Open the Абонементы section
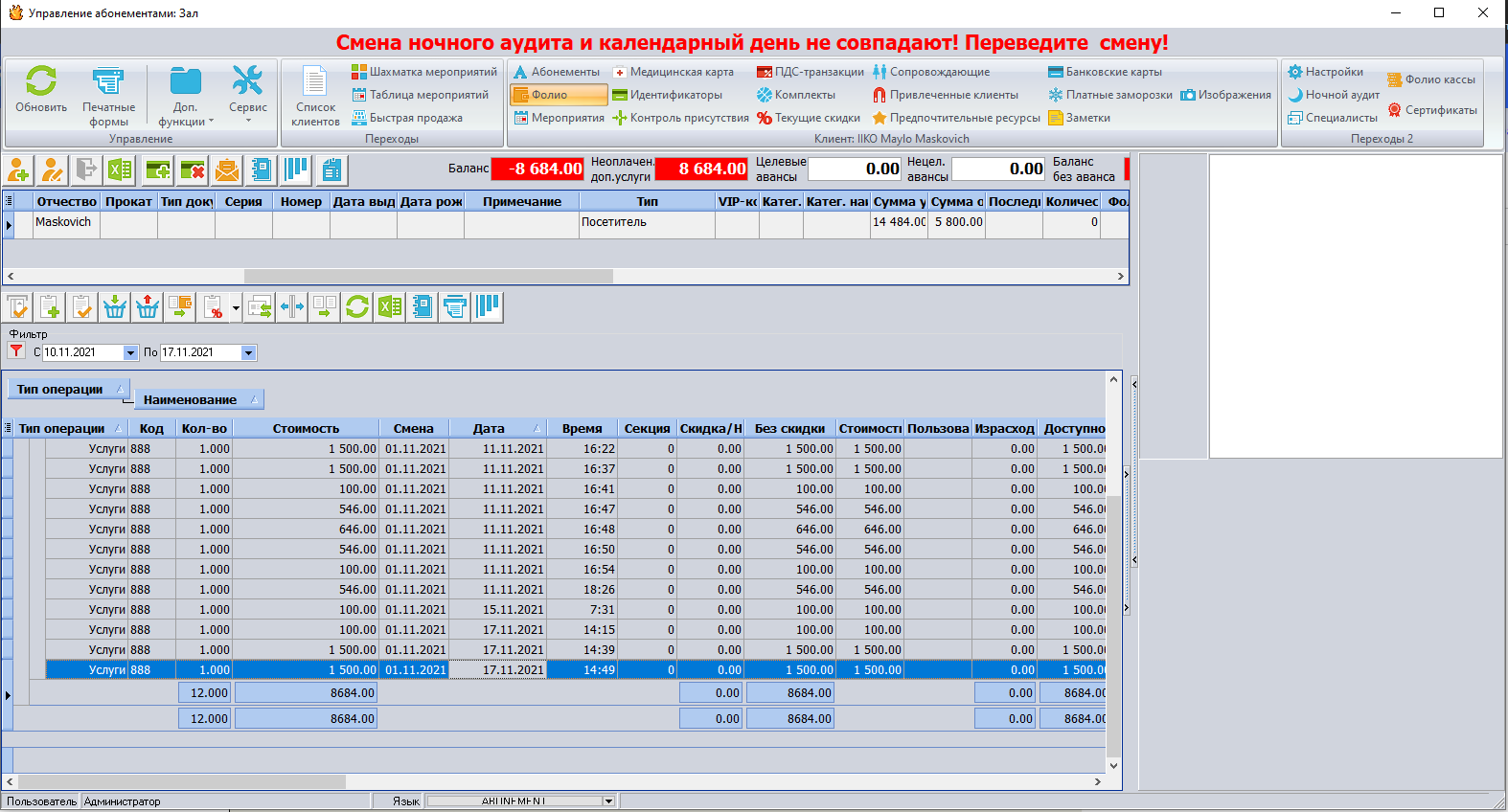 557,72
